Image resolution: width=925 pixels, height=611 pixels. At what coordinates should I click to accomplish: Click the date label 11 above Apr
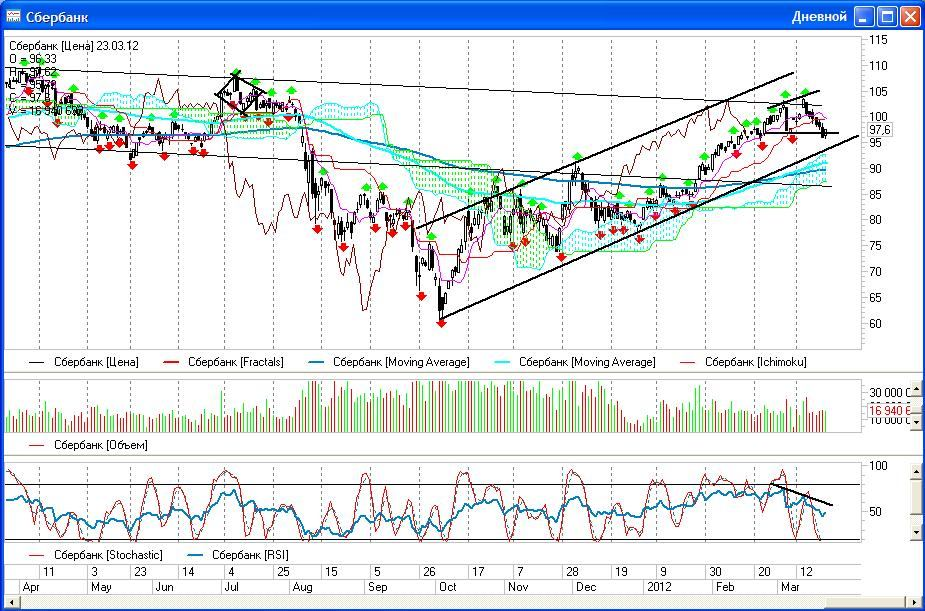[48, 572]
